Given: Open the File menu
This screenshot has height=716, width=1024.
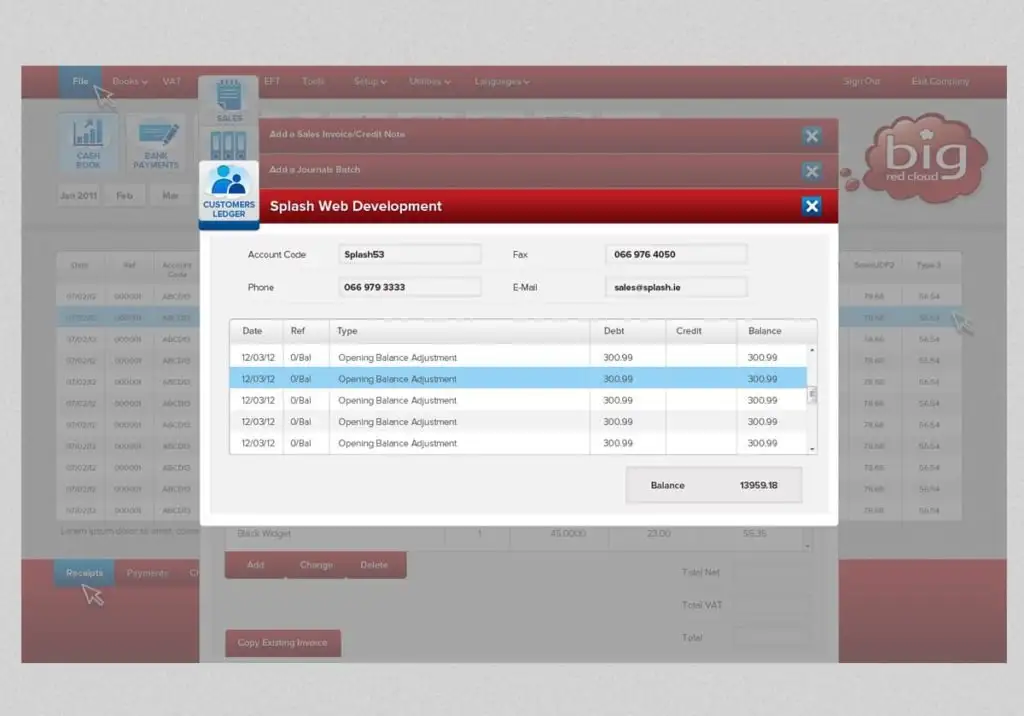Looking at the screenshot, I should click(80, 82).
